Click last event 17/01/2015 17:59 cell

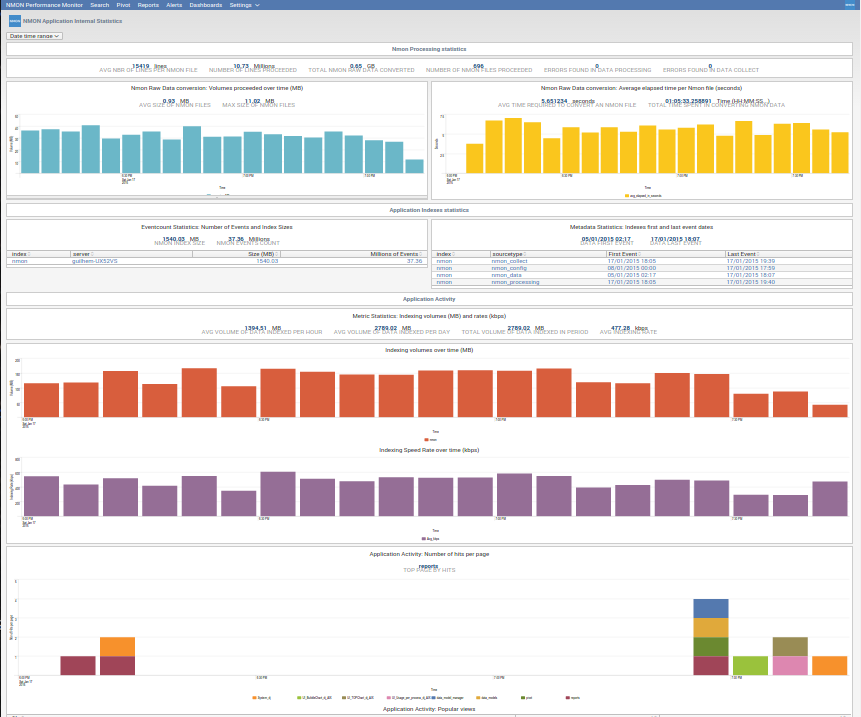[x=751, y=268]
